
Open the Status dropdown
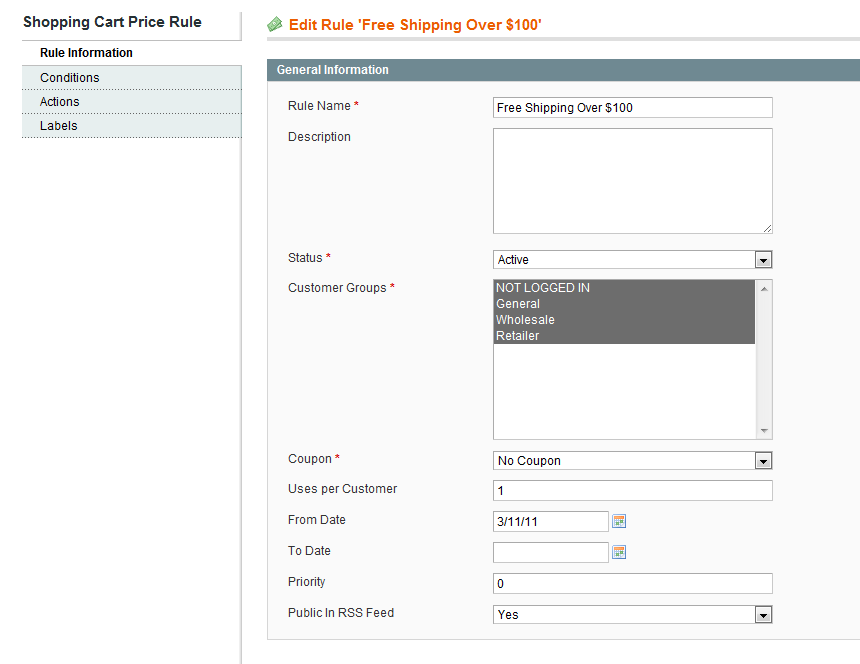(x=632, y=259)
